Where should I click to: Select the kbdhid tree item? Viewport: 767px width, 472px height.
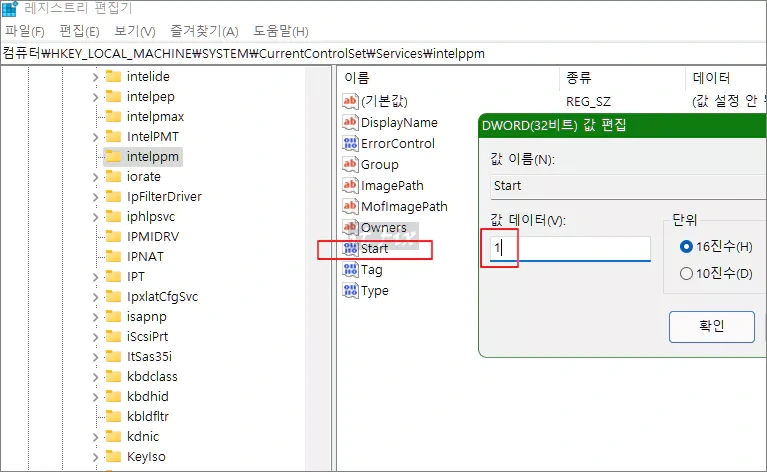coord(148,397)
